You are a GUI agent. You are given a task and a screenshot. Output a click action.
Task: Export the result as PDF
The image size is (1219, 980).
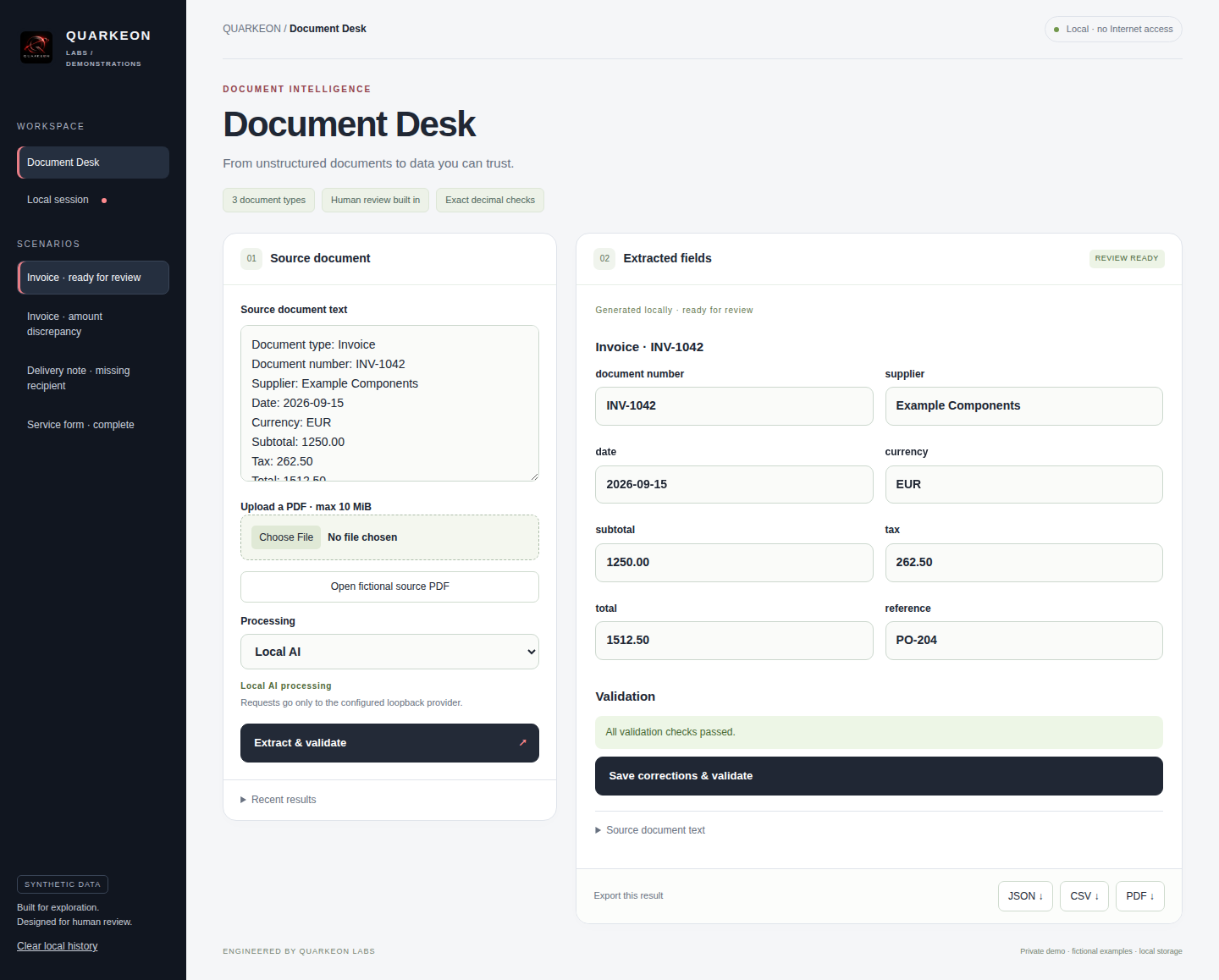[x=1140, y=896]
